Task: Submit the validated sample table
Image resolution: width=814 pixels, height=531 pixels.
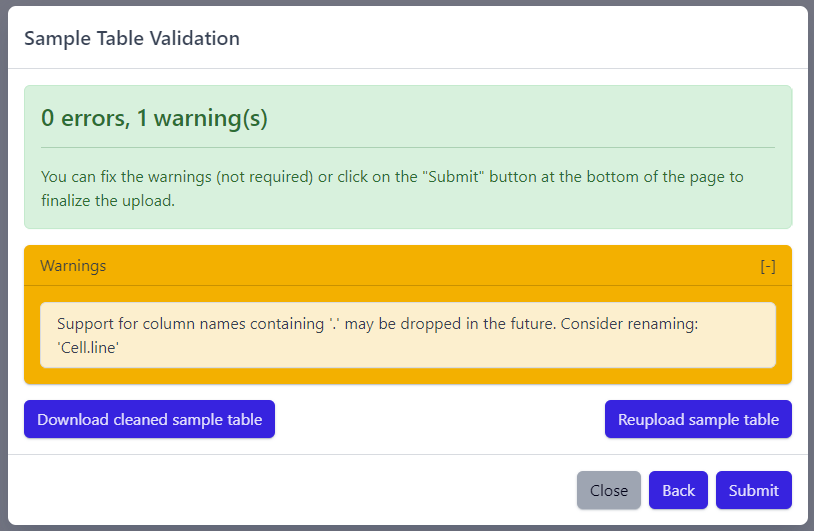Action: point(753,490)
